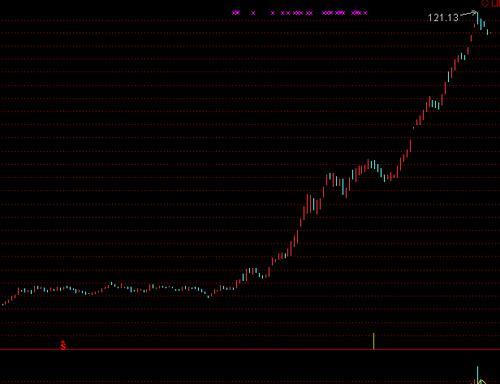Click the red S marker near bottom

pyautogui.click(x=63, y=345)
